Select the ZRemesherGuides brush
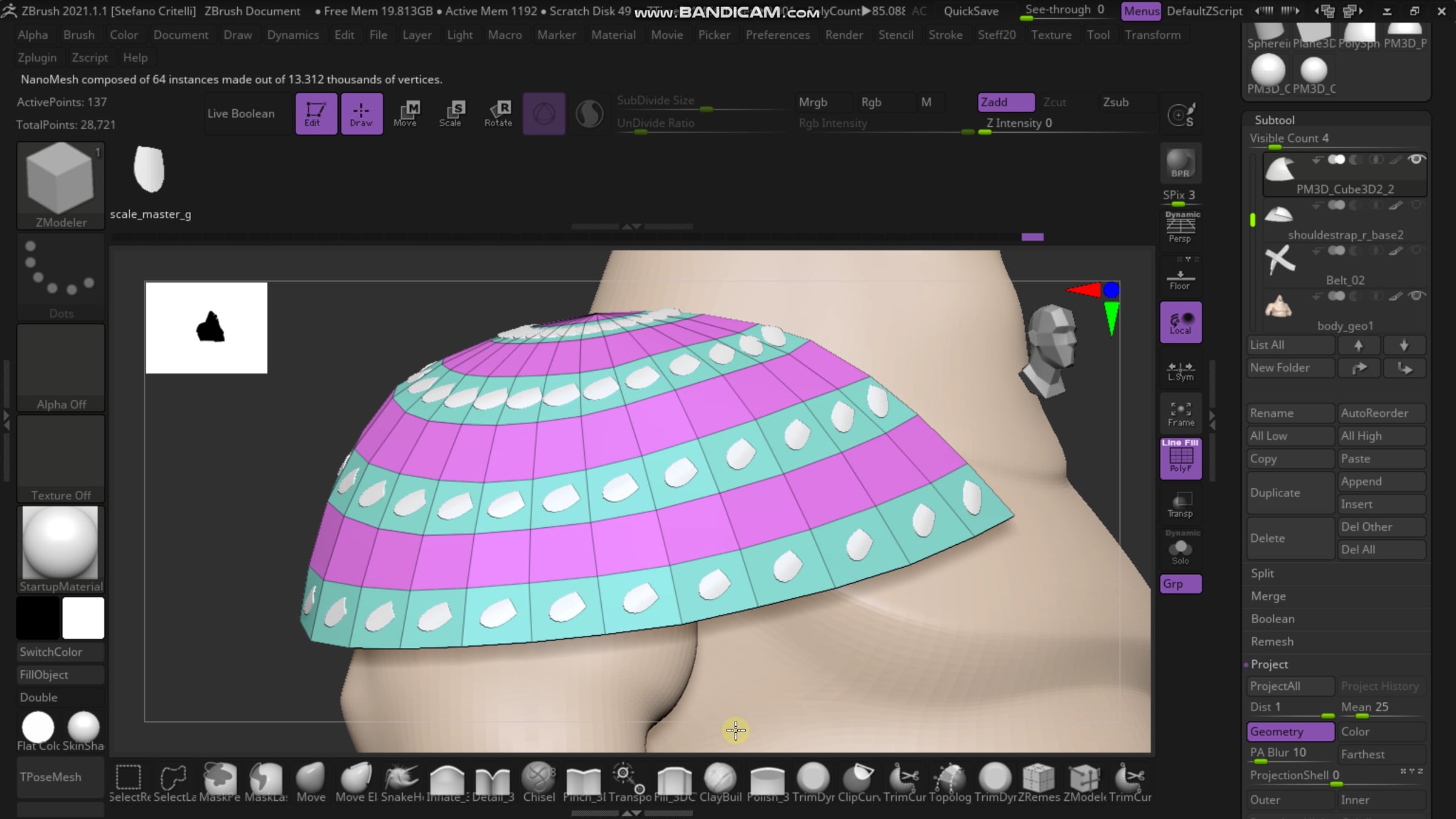The height and width of the screenshot is (819, 1456). pos(1039,783)
